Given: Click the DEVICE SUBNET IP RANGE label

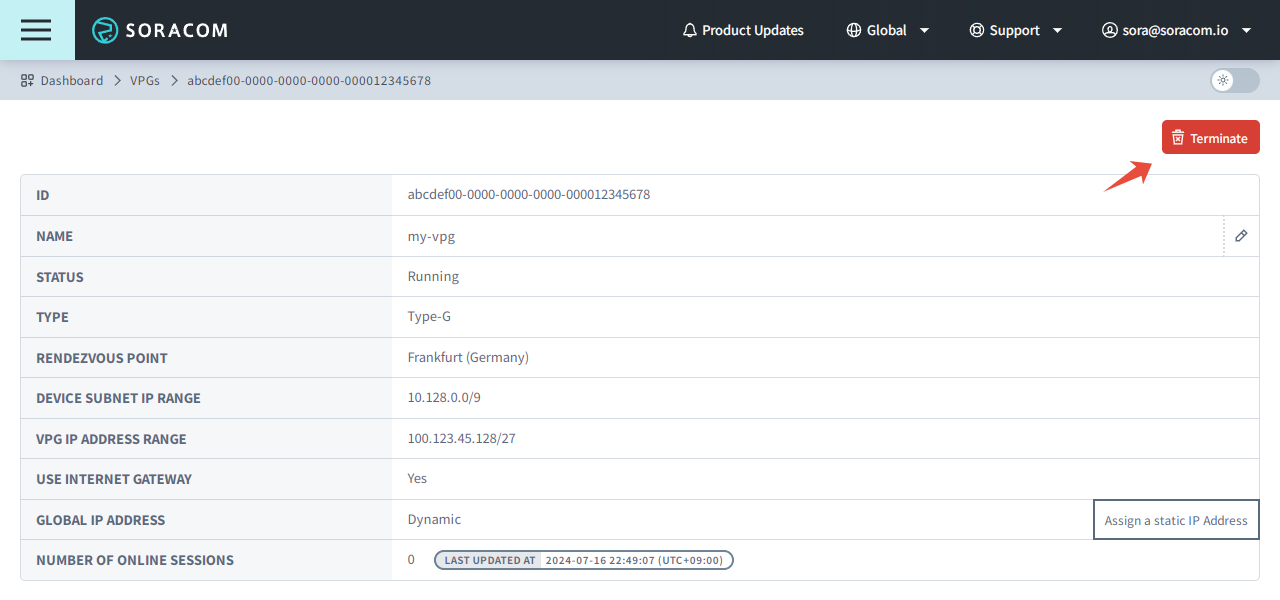Looking at the screenshot, I should pos(118,398).
